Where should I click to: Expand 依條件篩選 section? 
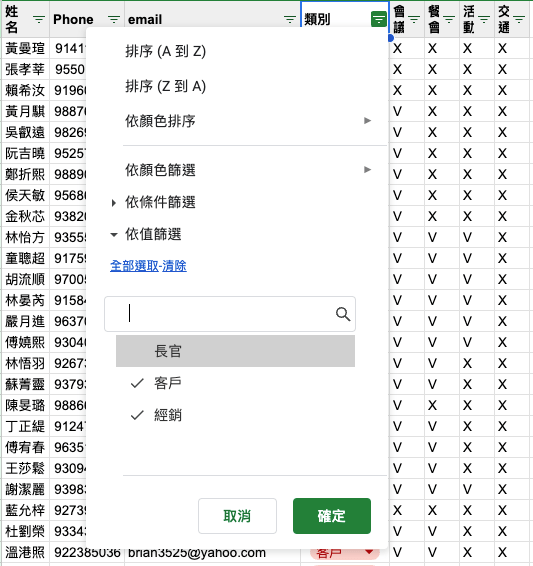(114, 203)
